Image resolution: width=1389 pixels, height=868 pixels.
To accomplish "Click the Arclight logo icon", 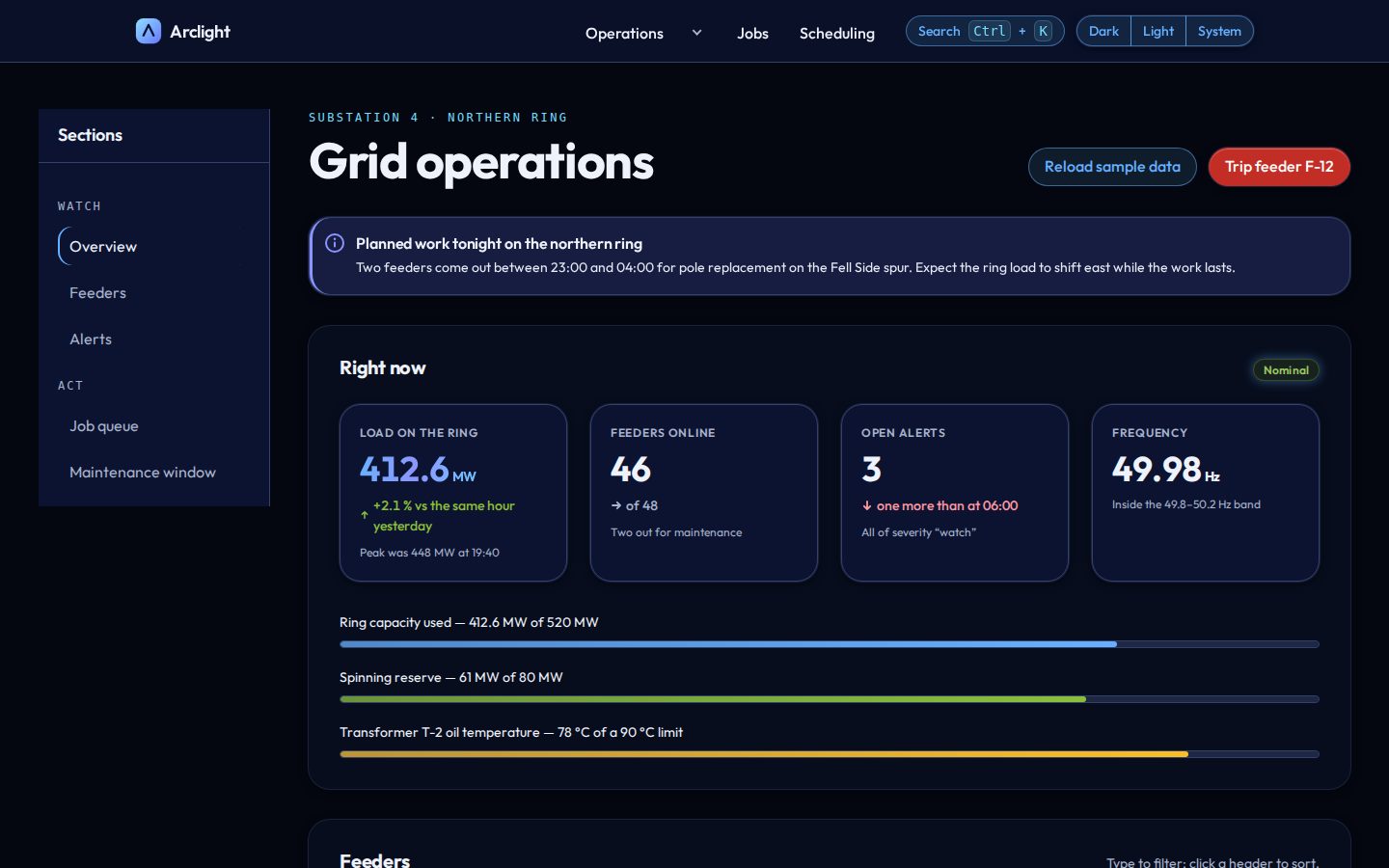I will pos(149,32).
